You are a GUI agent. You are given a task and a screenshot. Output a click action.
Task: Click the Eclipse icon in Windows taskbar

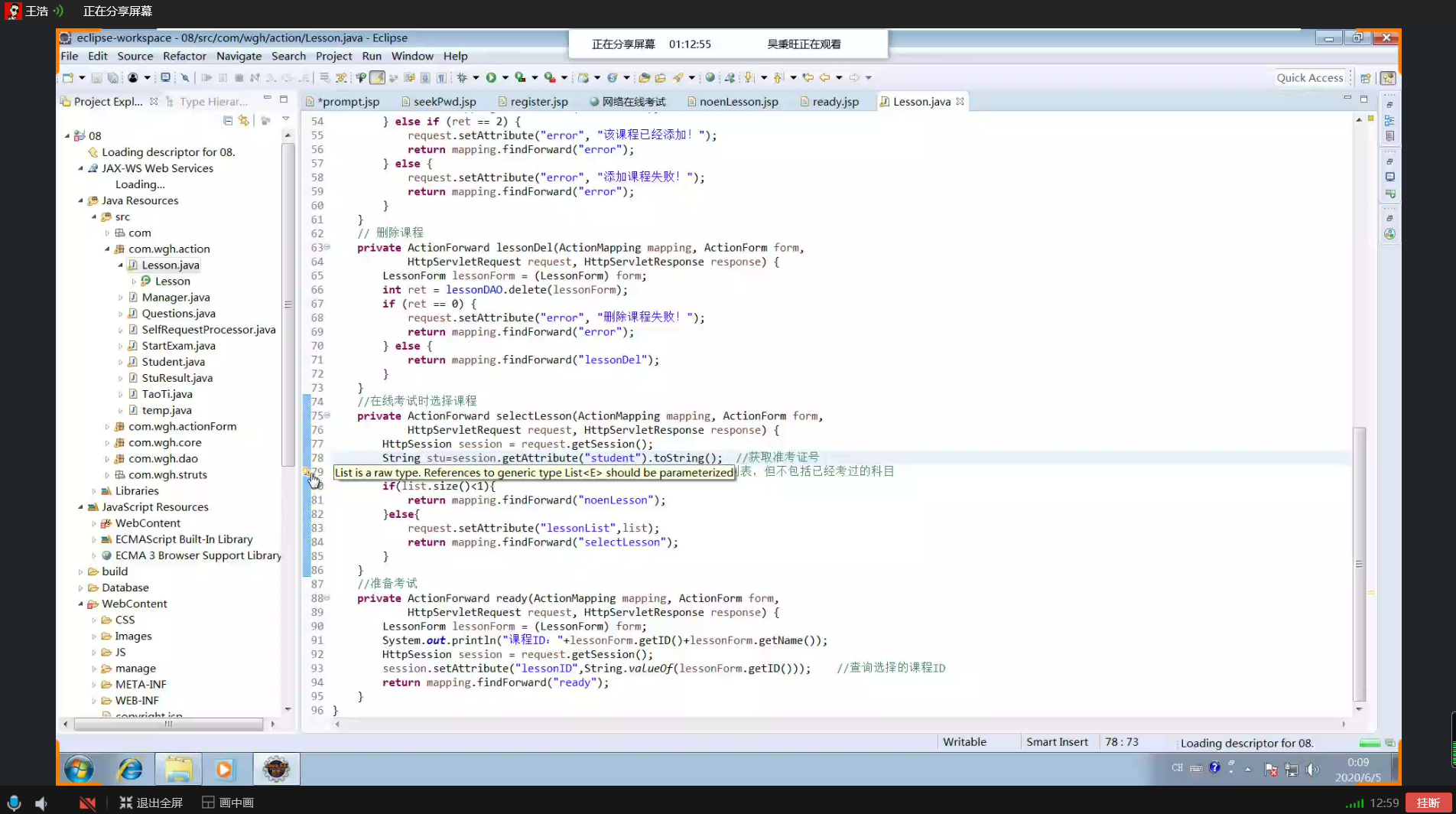tap(276, 769)
